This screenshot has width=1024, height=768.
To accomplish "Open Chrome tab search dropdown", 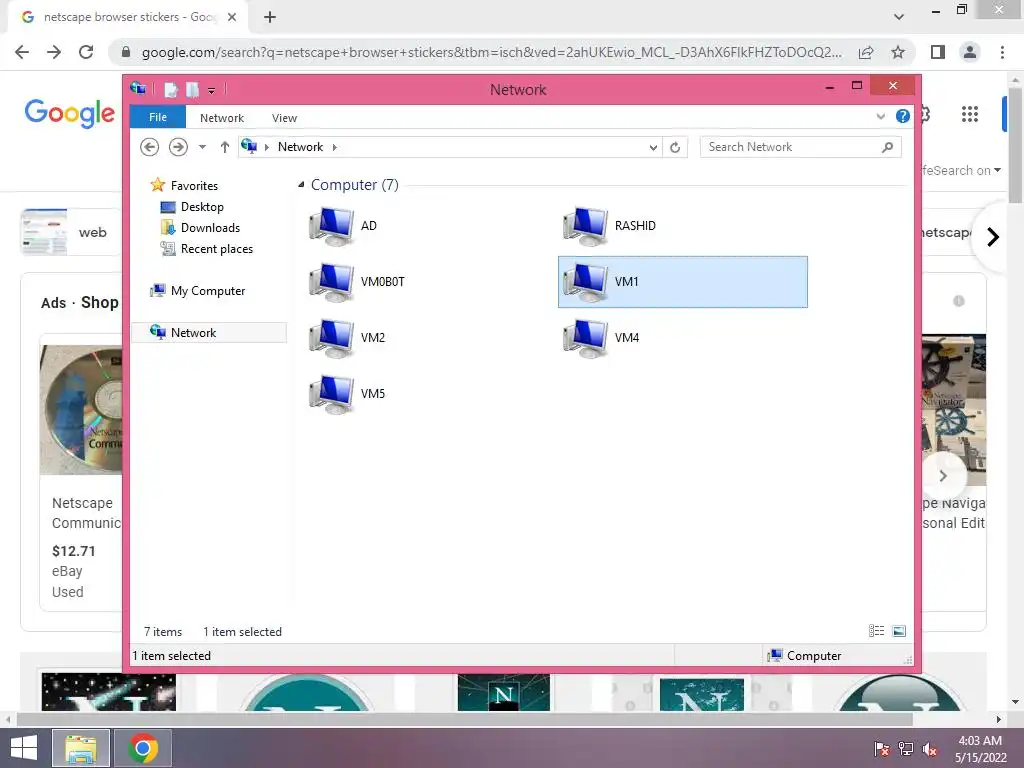I will coord(899,17).
